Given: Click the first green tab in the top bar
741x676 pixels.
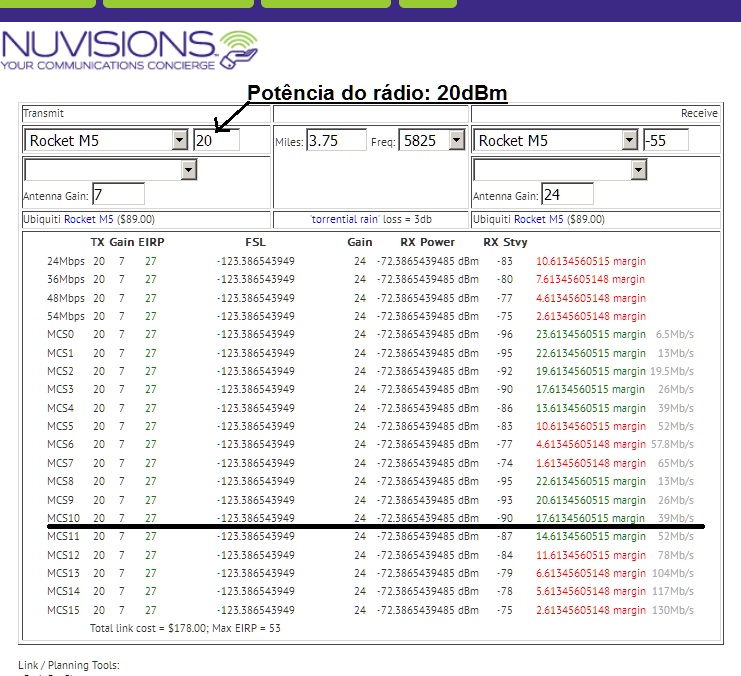Looking at the screenshot, I should pos(48,4).
